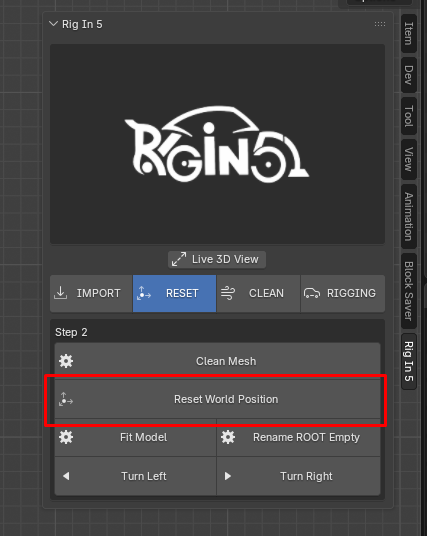
Task: Click the Clean Mesh button
Action: pos(217,361)
